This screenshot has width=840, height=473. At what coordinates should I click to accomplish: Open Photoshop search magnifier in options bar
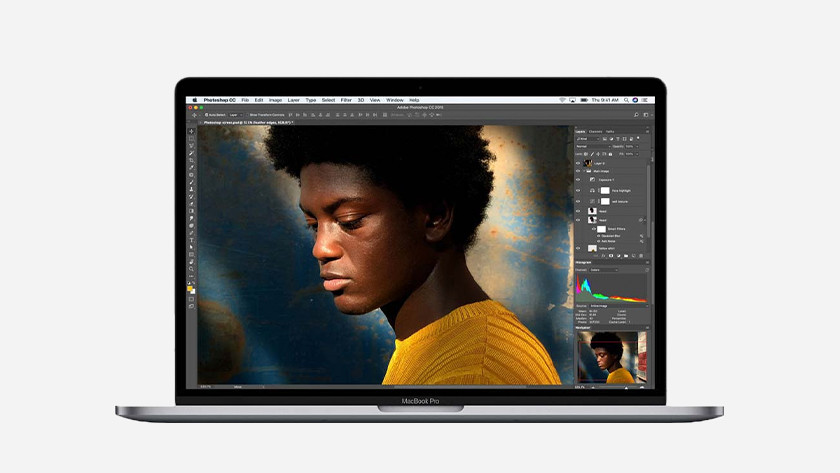[636, 115]
